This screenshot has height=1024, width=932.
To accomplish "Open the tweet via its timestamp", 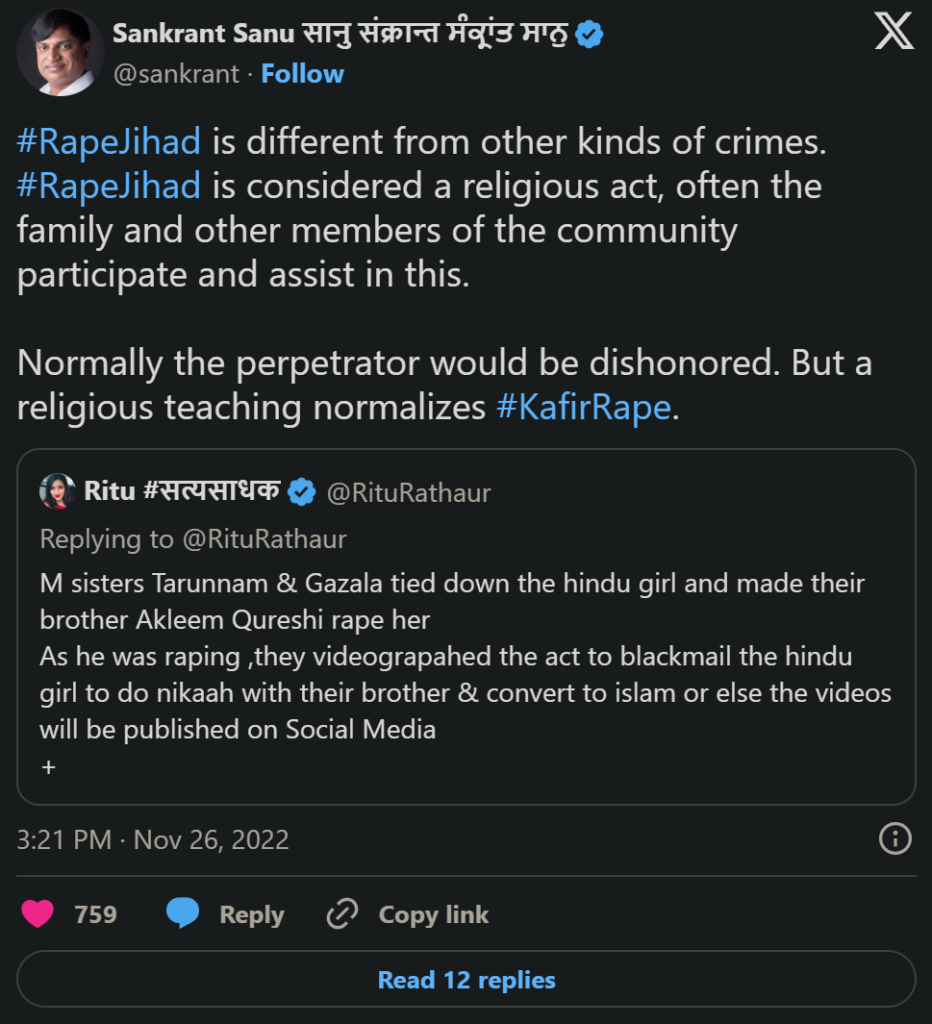I will point(153,840).
